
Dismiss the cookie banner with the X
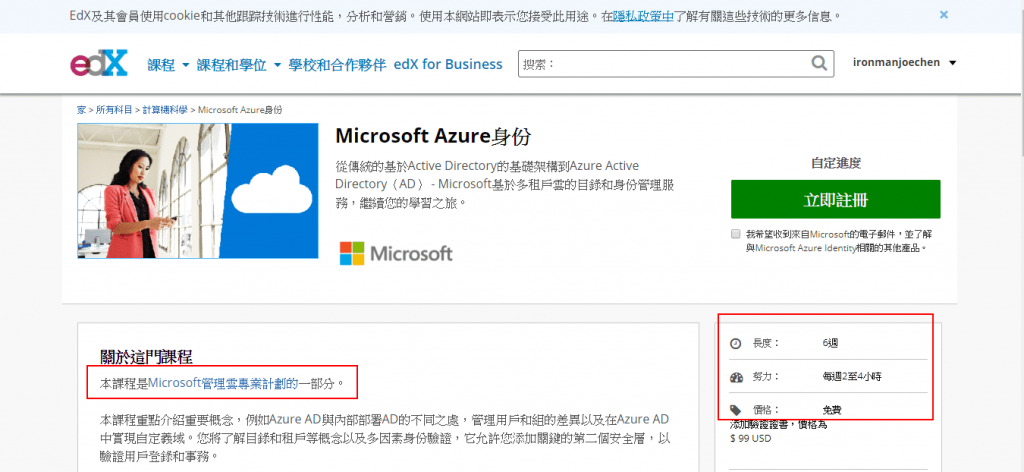(x=944, y=14)
